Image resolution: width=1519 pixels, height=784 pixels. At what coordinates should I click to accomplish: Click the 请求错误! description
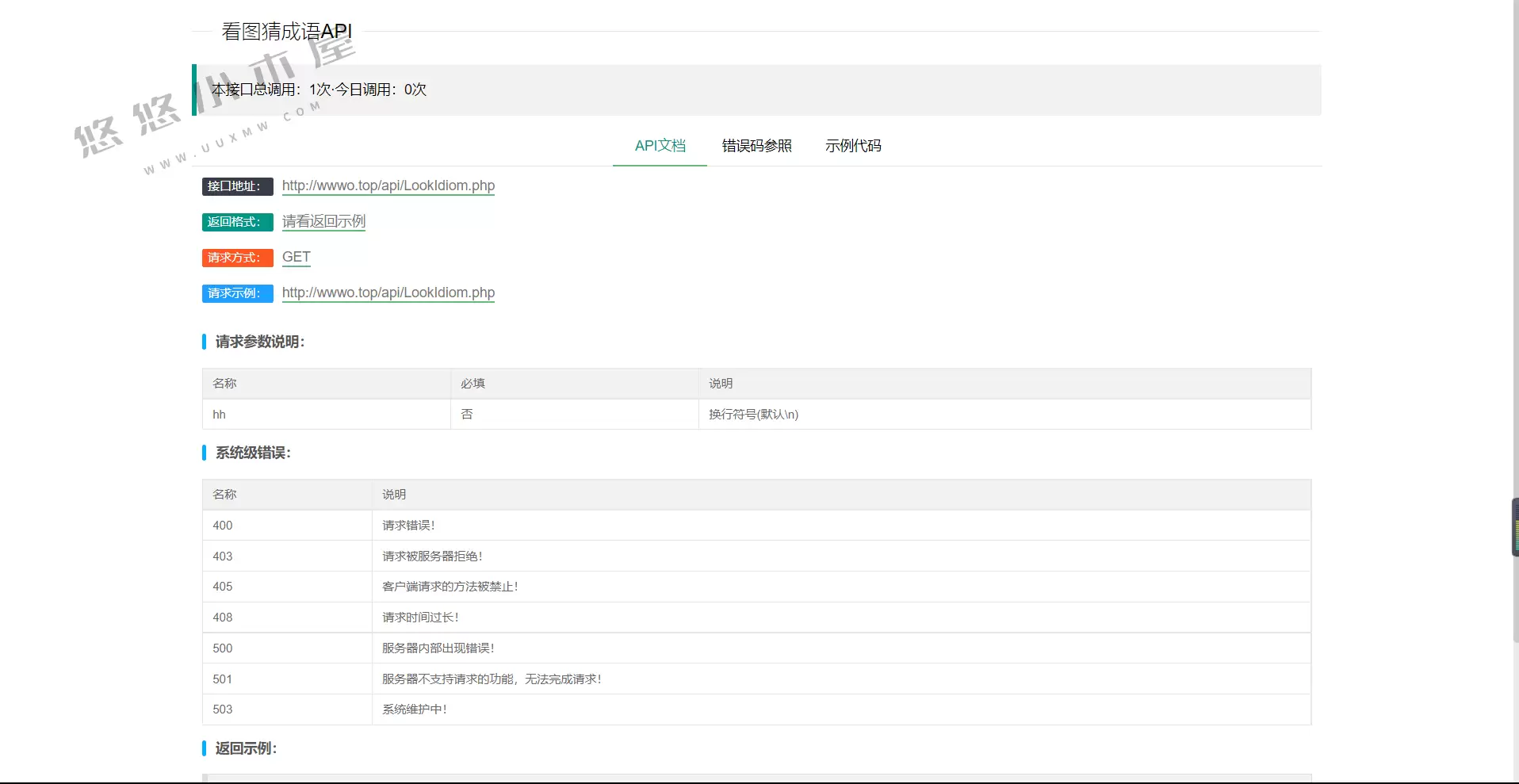pyautogui.click(x=408, y=526)
